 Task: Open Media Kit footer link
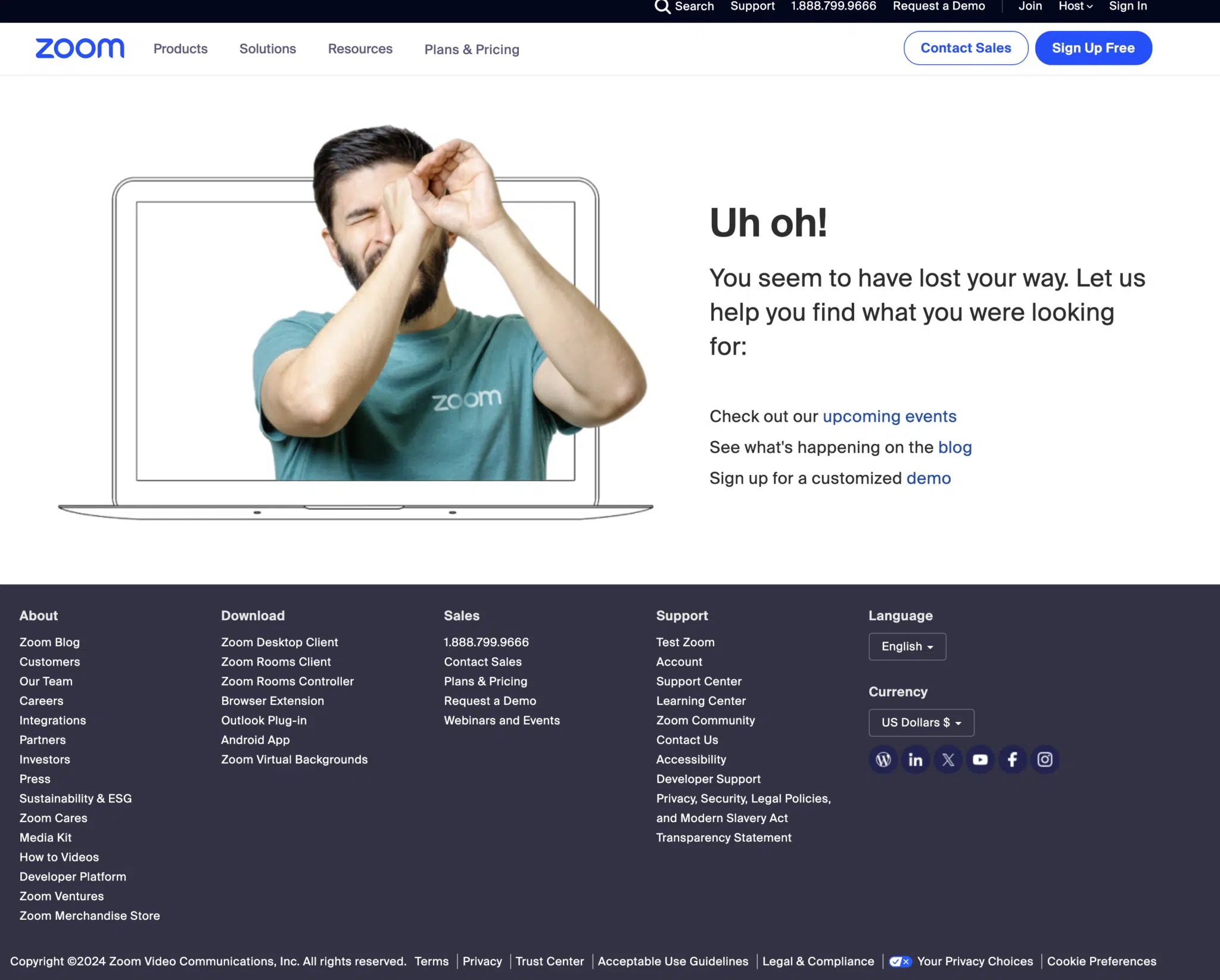45,838
